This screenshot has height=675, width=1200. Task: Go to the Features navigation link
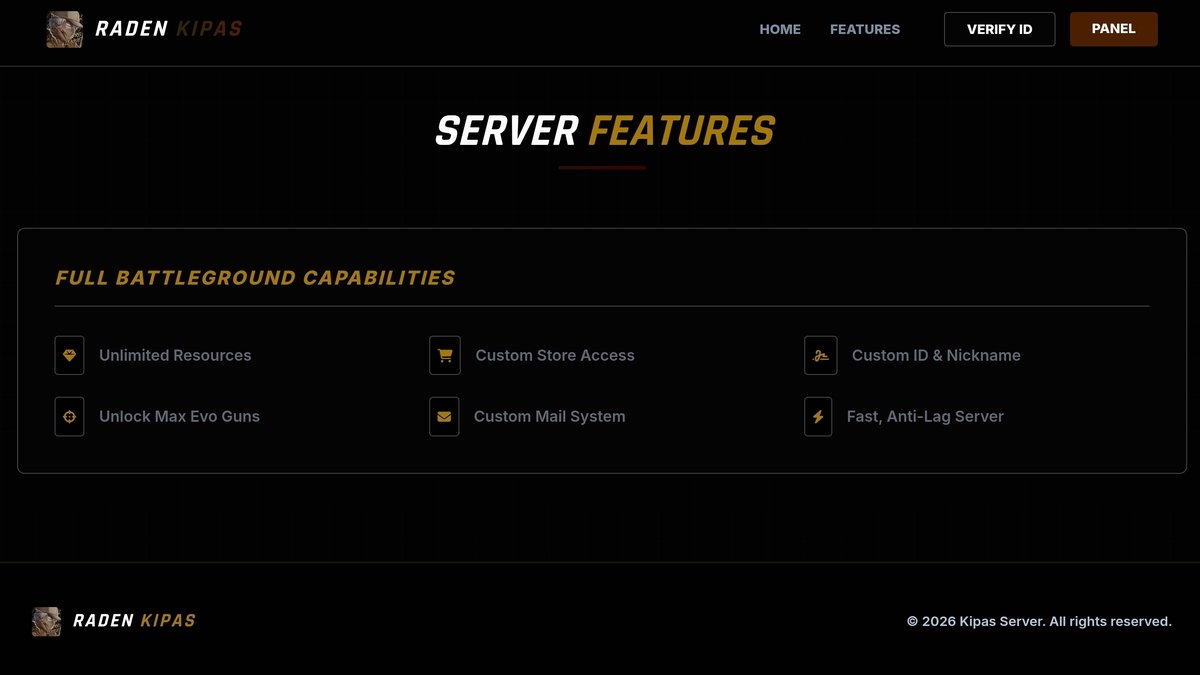pyautogui.click(x=865, y=29)
